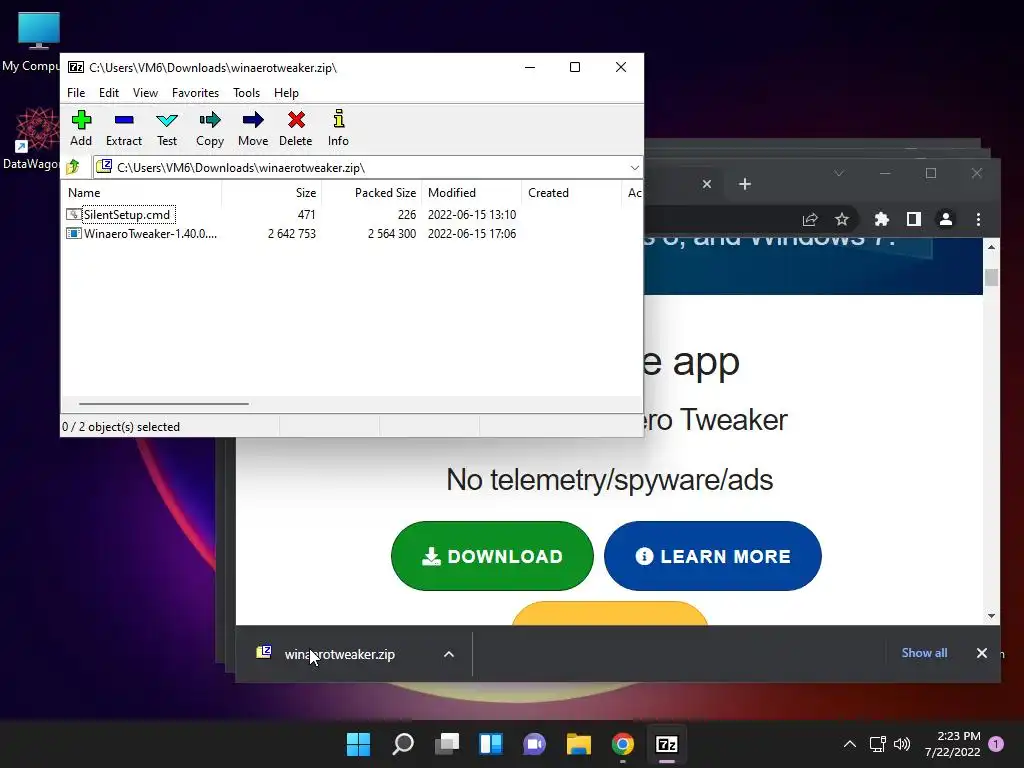Share this page via Chrome share icon
The width and height of the screenshot is (1024, 768).
(810, 219)
